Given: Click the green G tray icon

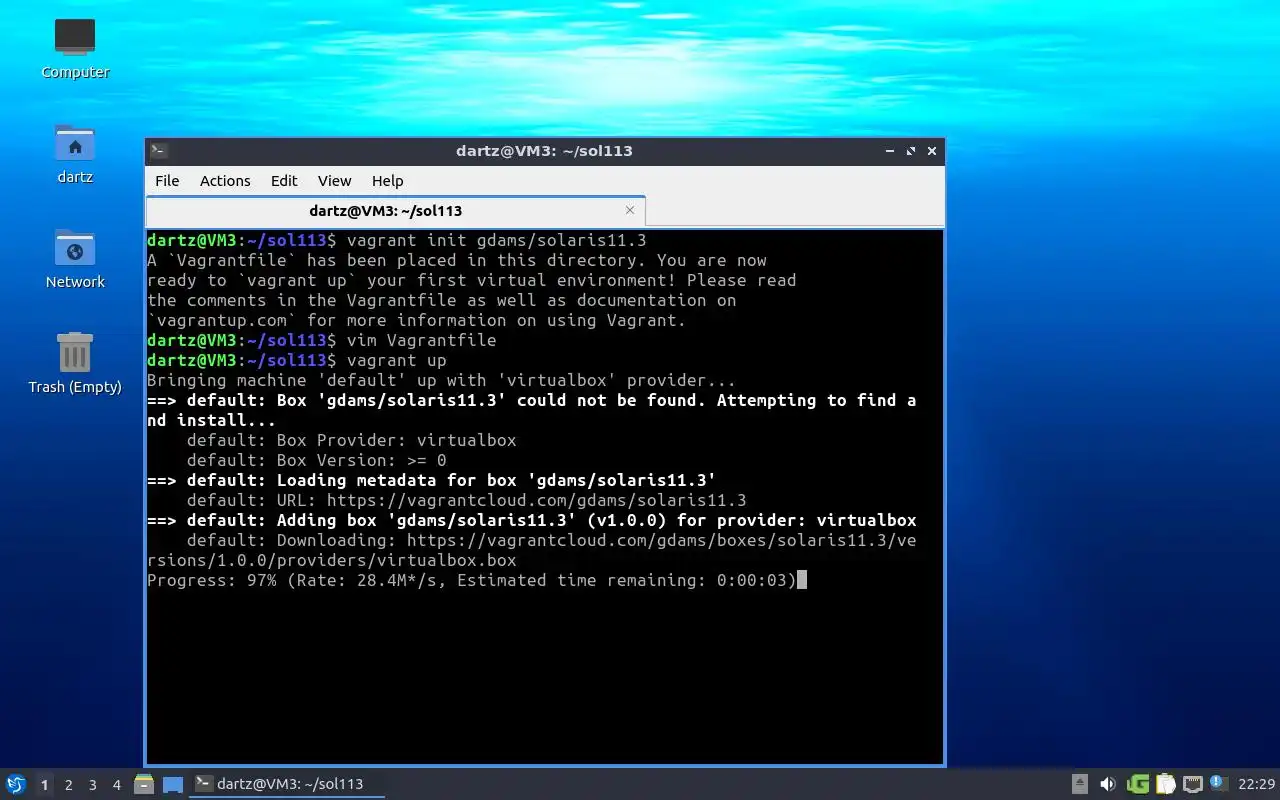Looking at the screenshot, I should click(x=1138, y=784).
